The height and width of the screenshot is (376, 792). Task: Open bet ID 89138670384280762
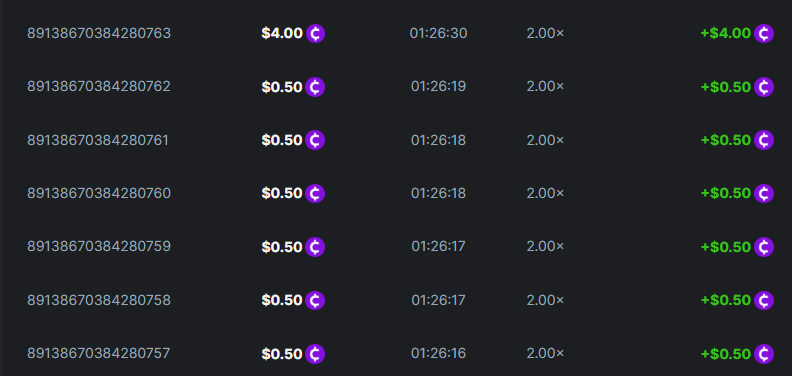[99, 86]
